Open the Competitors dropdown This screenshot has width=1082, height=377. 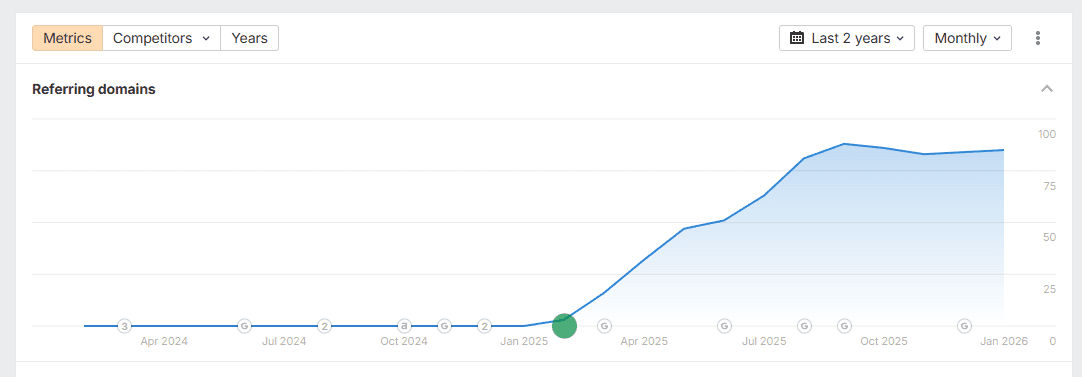161,38
